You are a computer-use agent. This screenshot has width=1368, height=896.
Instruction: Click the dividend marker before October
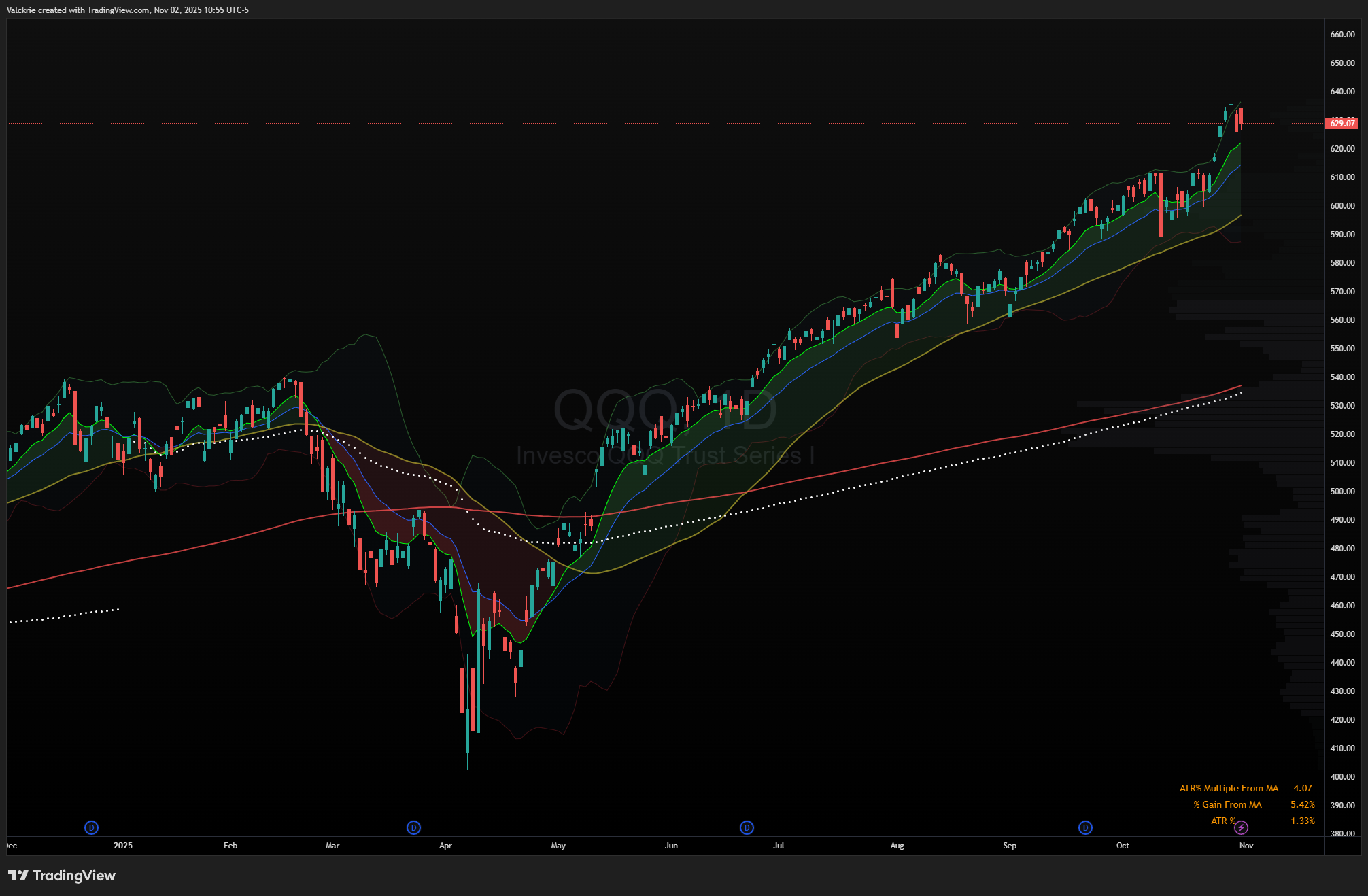1085,827
